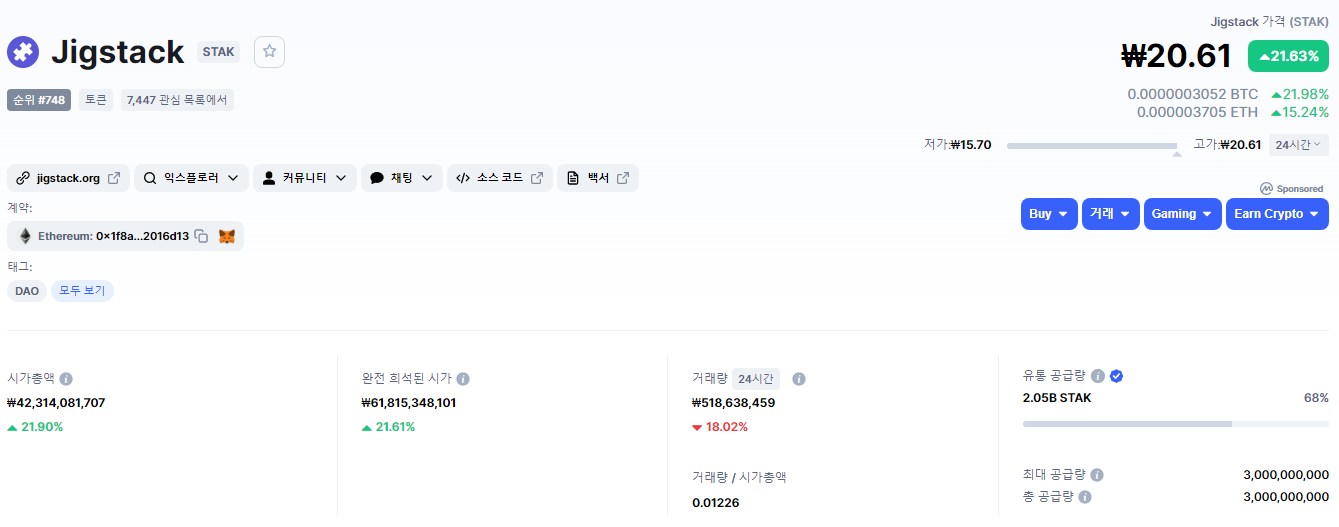Click the document icon on 백서 button
1339x527 pixels.
coord(573,178)
